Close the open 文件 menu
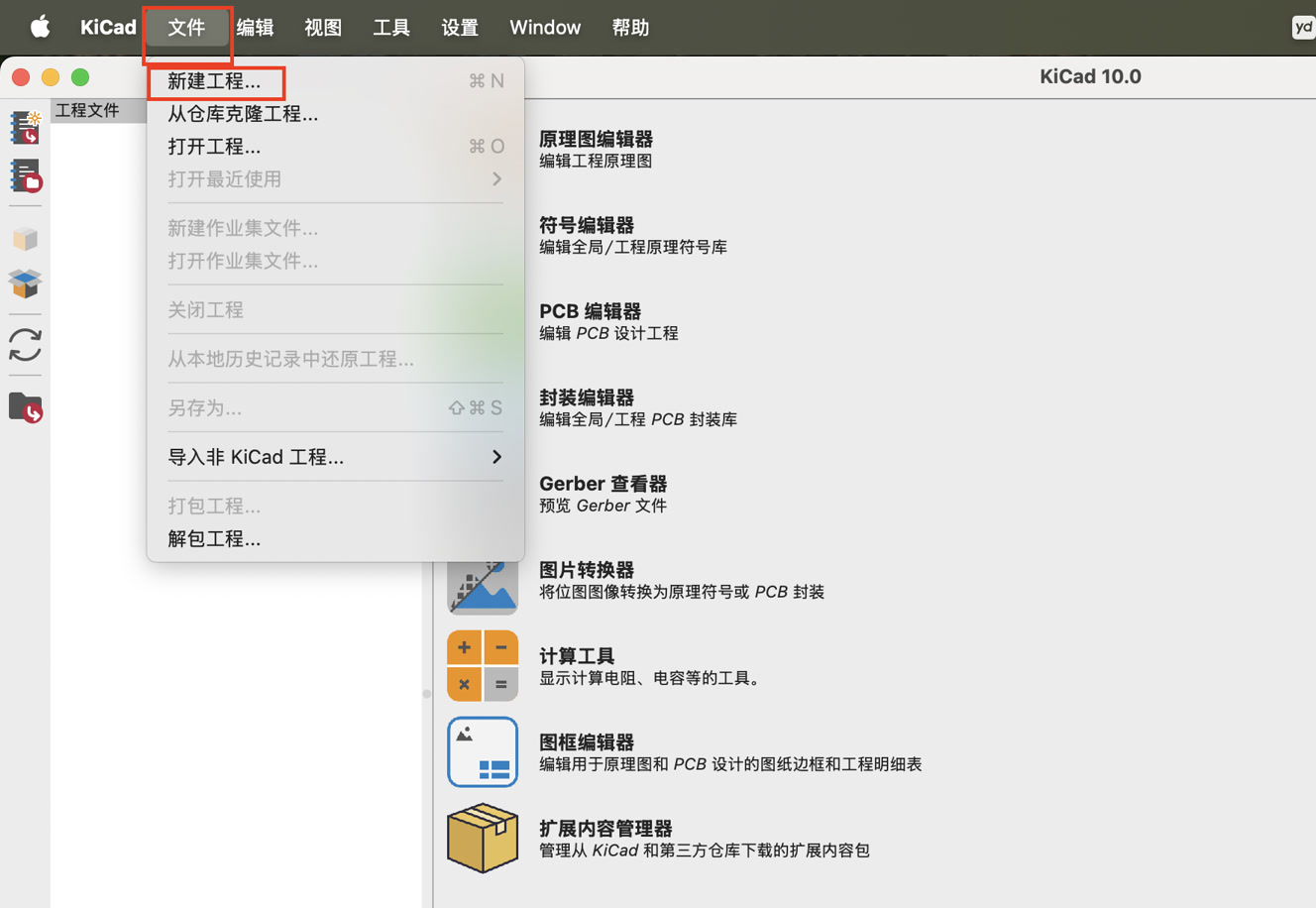The height and width of the screenshot is (908, 1316). click(186, 27)
